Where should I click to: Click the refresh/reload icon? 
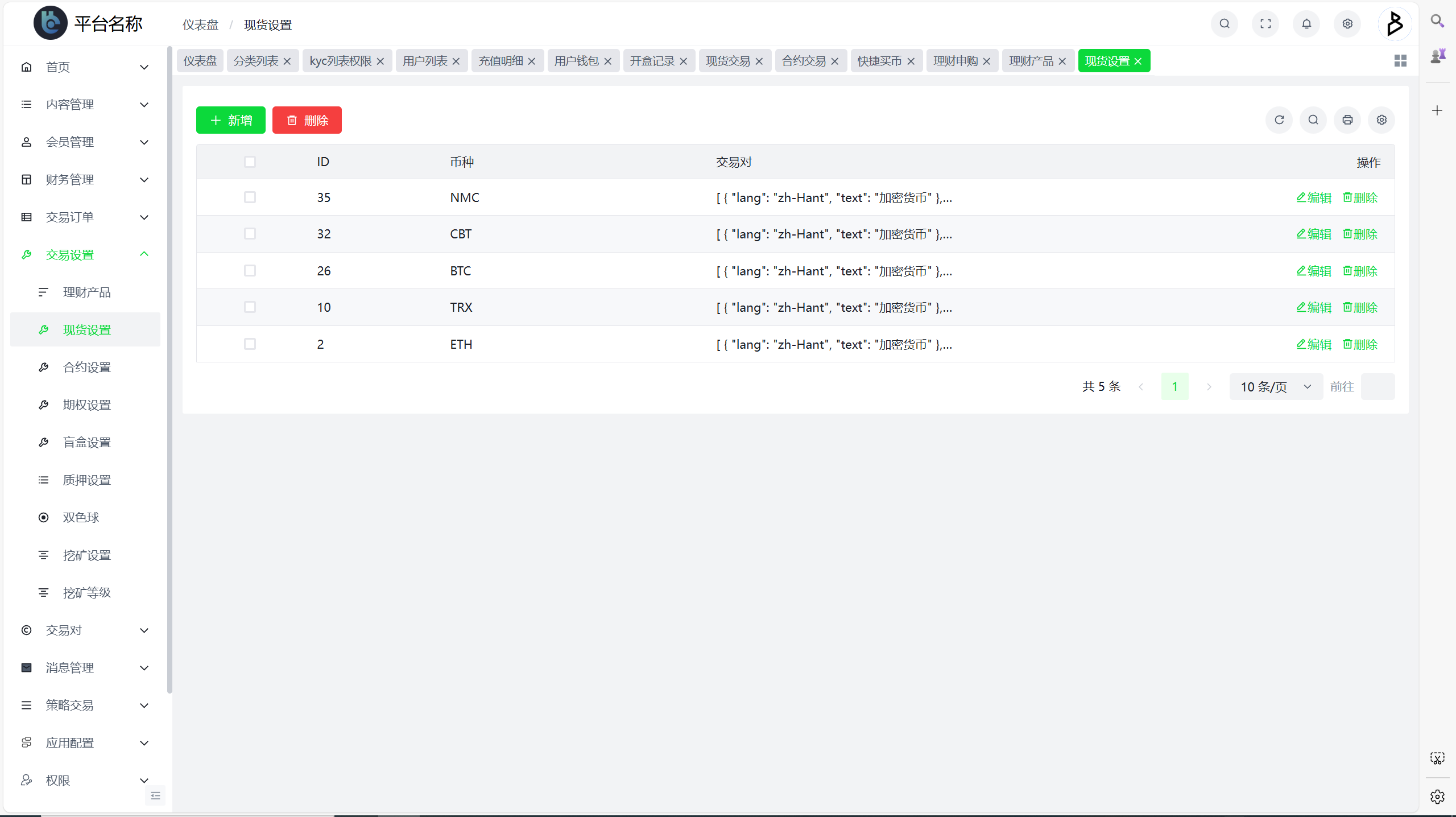(x=1280, y=120)
